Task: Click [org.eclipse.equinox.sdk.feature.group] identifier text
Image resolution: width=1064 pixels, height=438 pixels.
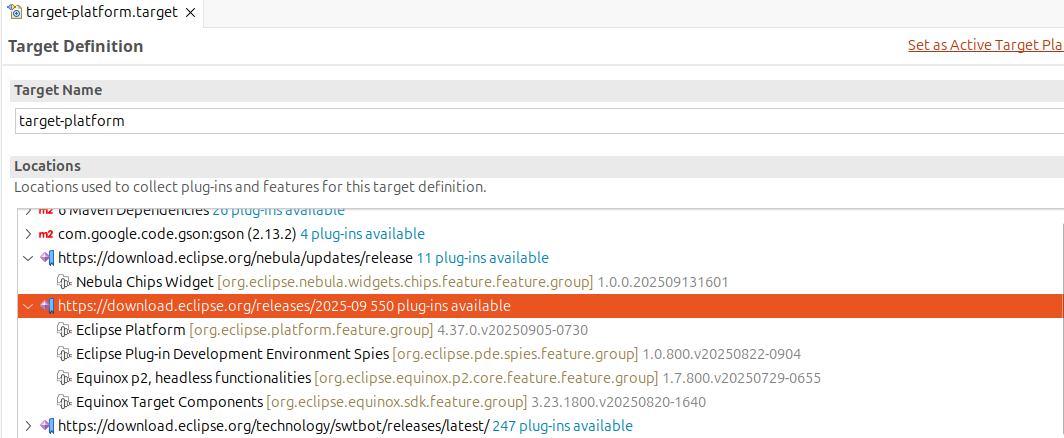Action: tap(397, 402)
